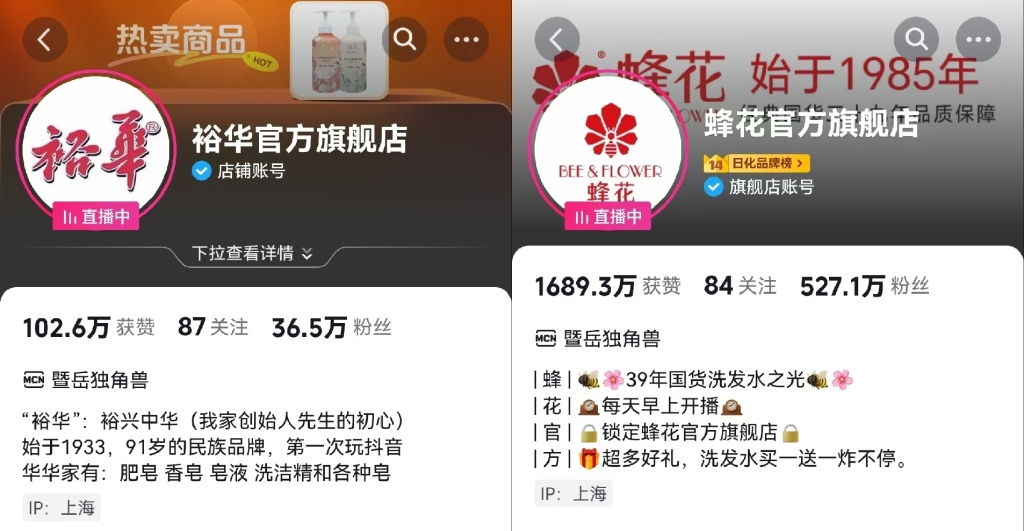
Task: Open 裕华 avatar showing 直播中
Action: point(96,151)
